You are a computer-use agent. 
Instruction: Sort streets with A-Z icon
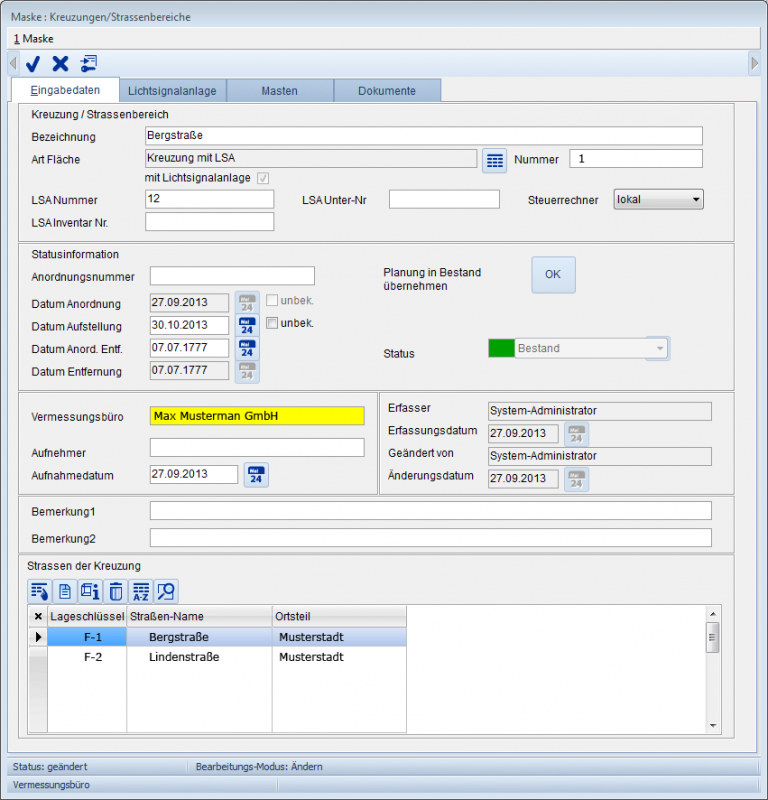(x=141, y=591)
